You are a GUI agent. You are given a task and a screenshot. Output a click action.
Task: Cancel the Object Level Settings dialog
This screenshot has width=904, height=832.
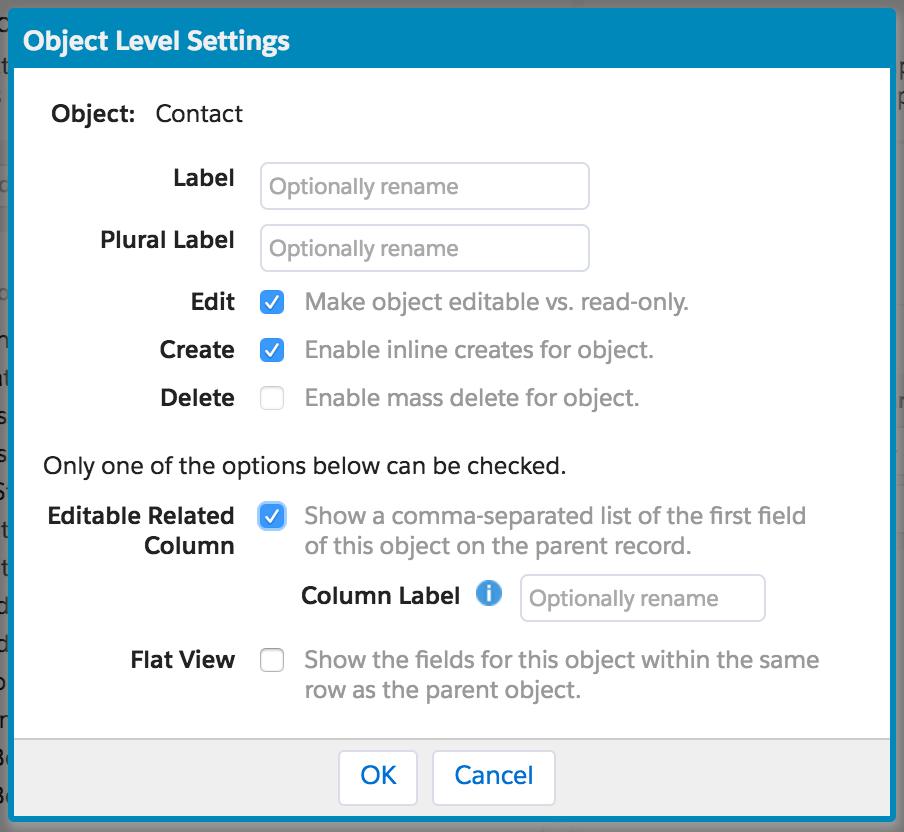493,776
